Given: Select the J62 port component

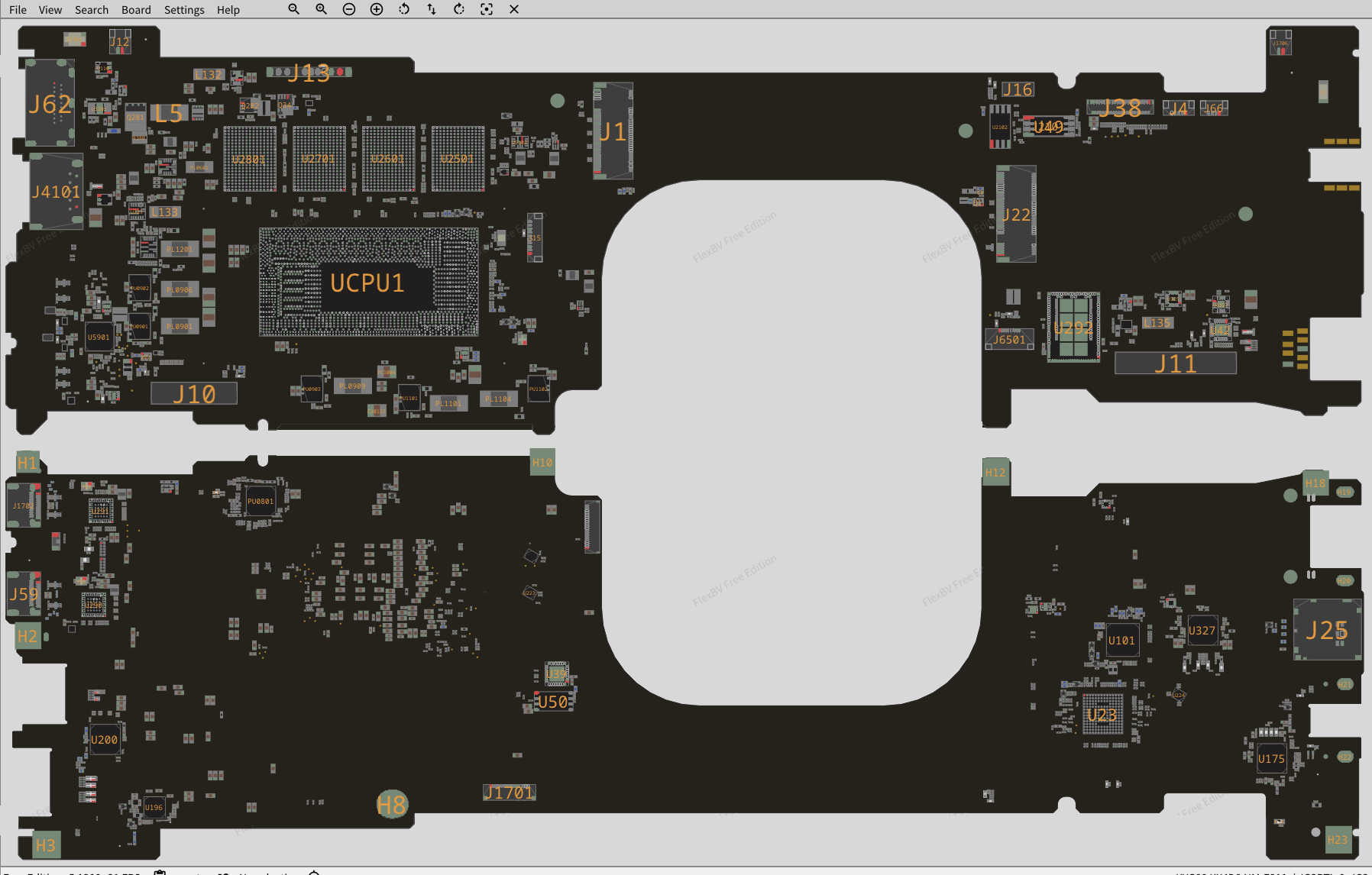Looking at the screenshot, I should pyautogui.click(x=50, y=104).
